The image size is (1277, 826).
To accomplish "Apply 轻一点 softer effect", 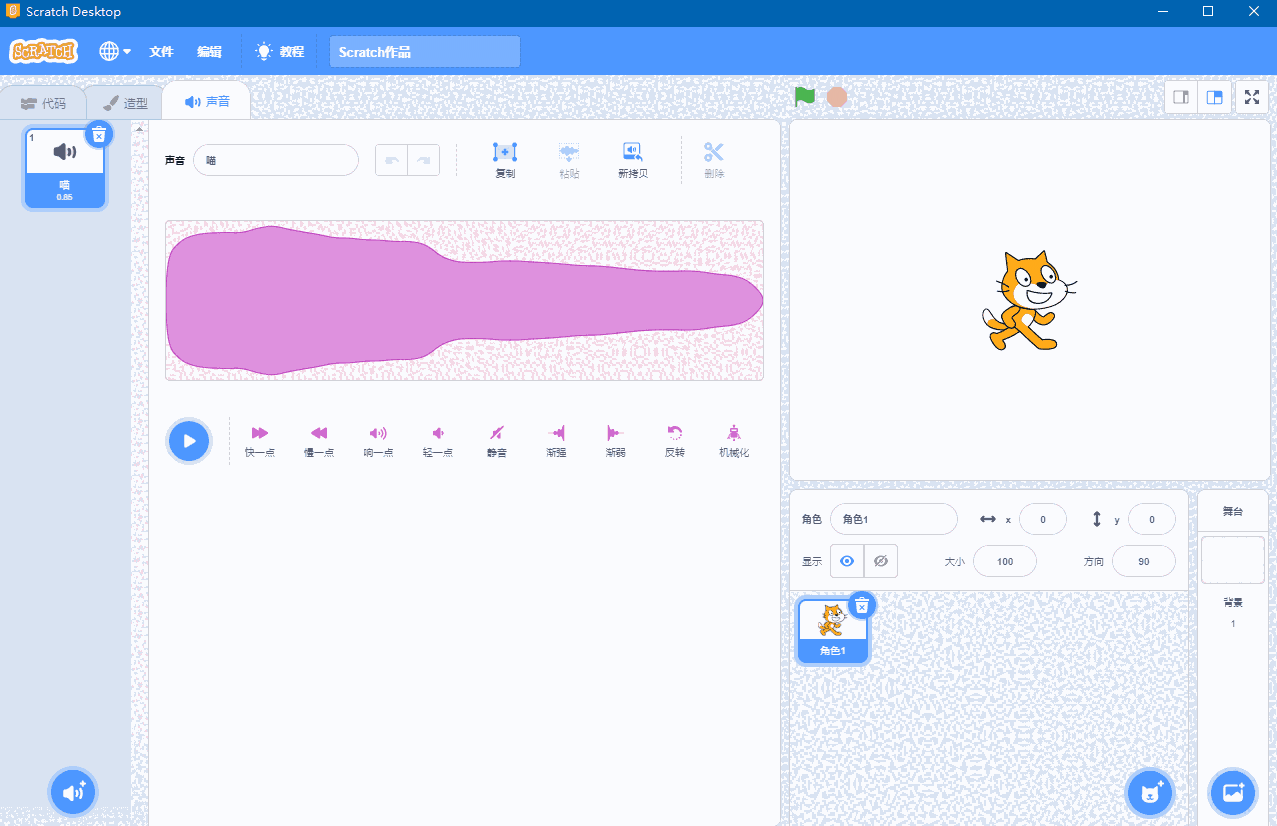I will (x=438, y=440).
